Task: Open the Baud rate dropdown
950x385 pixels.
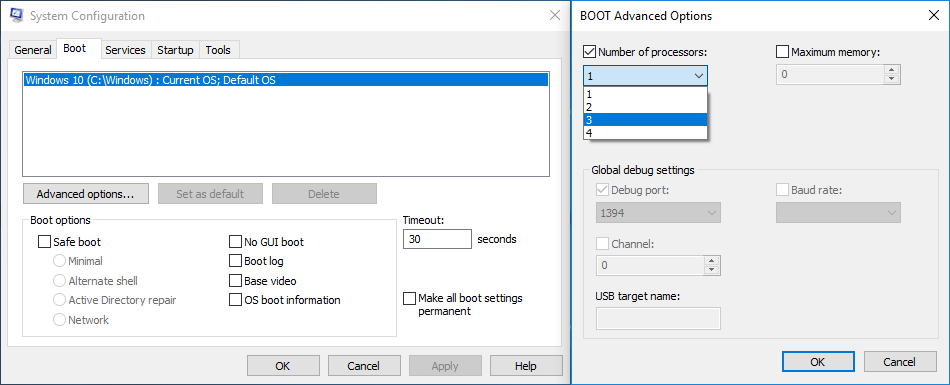Action: click(x=838, y=213)
